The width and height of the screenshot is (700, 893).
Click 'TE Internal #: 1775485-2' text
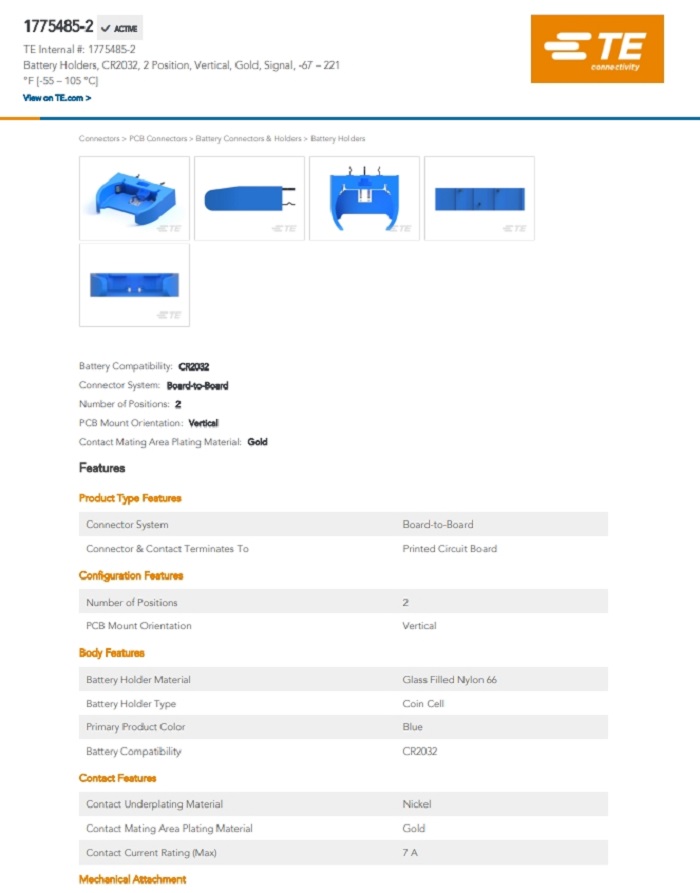(x=79, y=50)
